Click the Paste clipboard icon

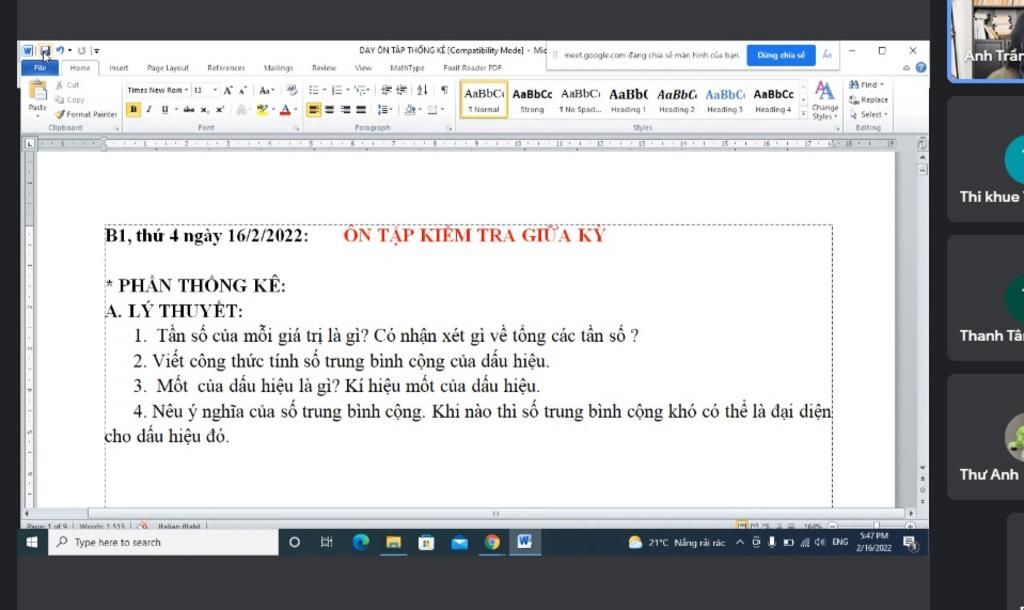point(37,91)
